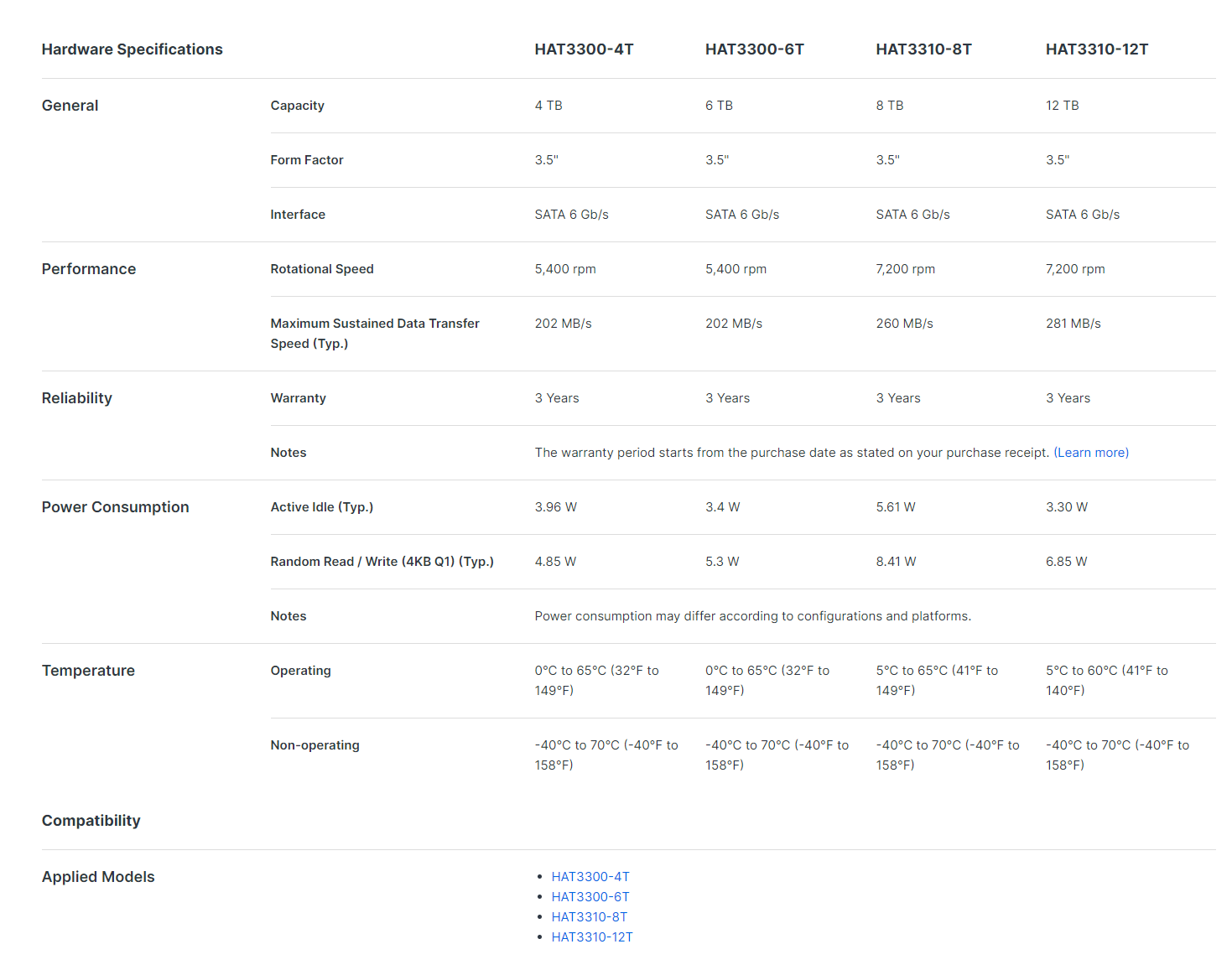Select the HAT3300-6T column header
Image resolution: width=1232 pixels, height=970 pixels.
(x=755, y=49)
